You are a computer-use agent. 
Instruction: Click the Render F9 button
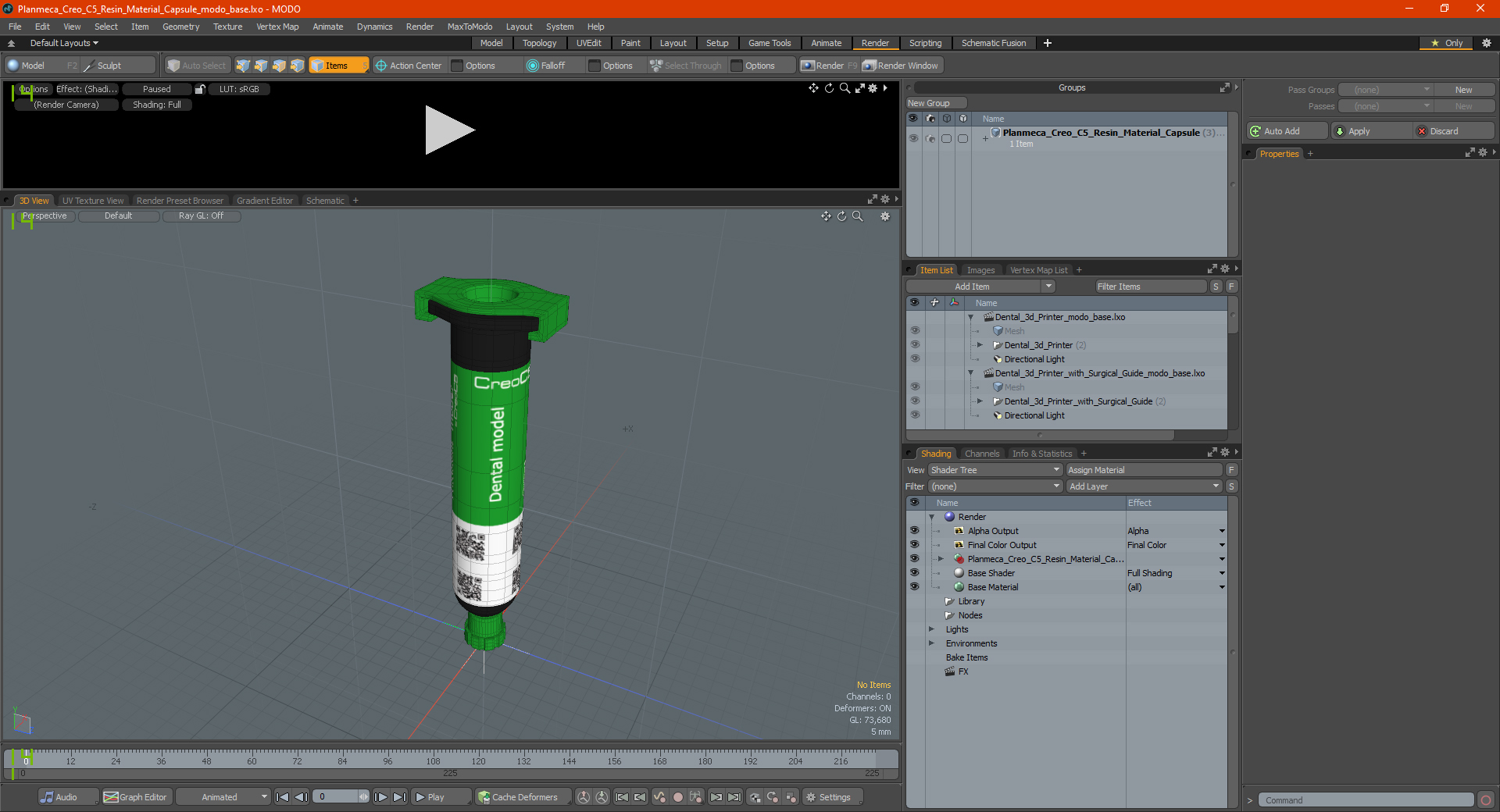pos(829,66)
